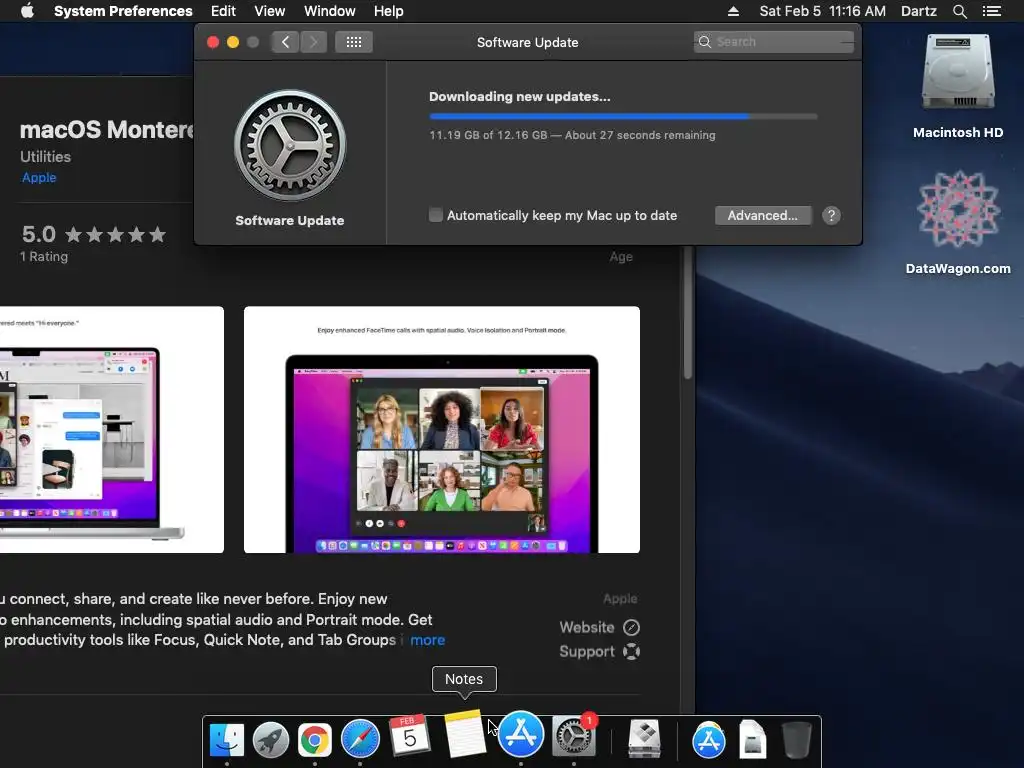
Task: Expand description with the more link
Action: click(x=428, y=640)
